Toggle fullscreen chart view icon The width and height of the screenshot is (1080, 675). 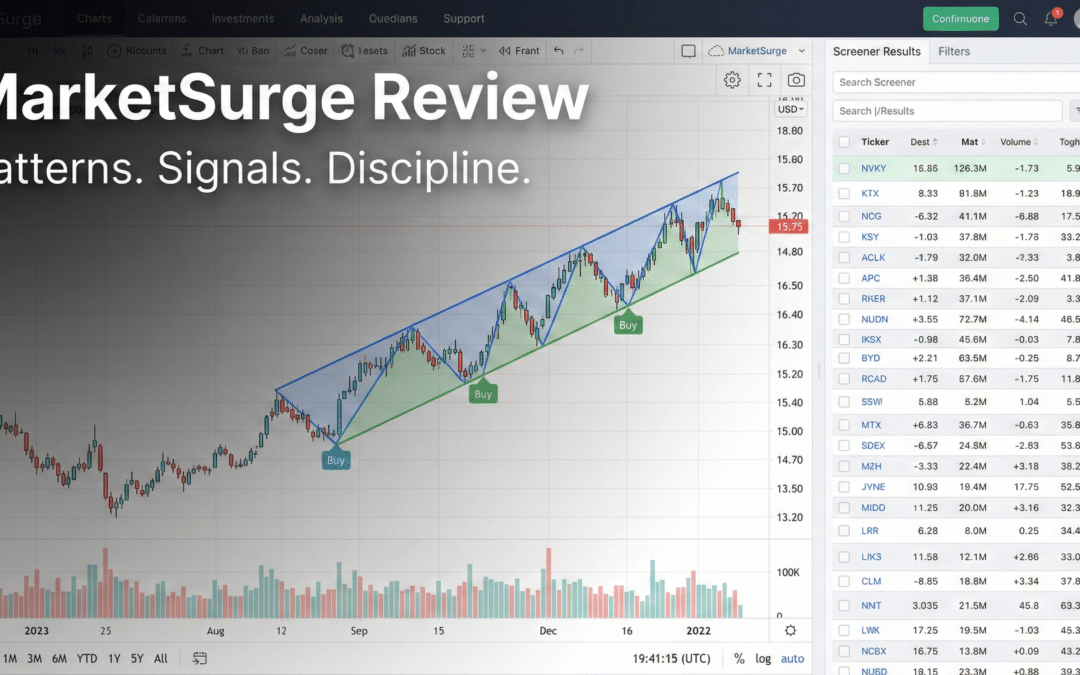pos(765,80)
